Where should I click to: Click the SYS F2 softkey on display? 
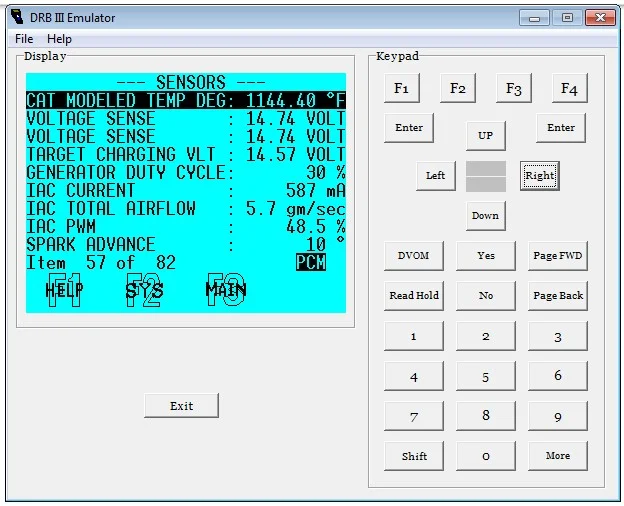144,290
